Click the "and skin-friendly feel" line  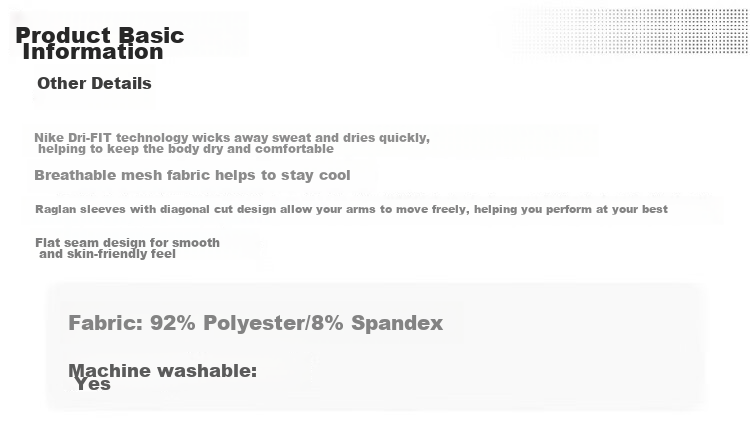coord(107,254)
